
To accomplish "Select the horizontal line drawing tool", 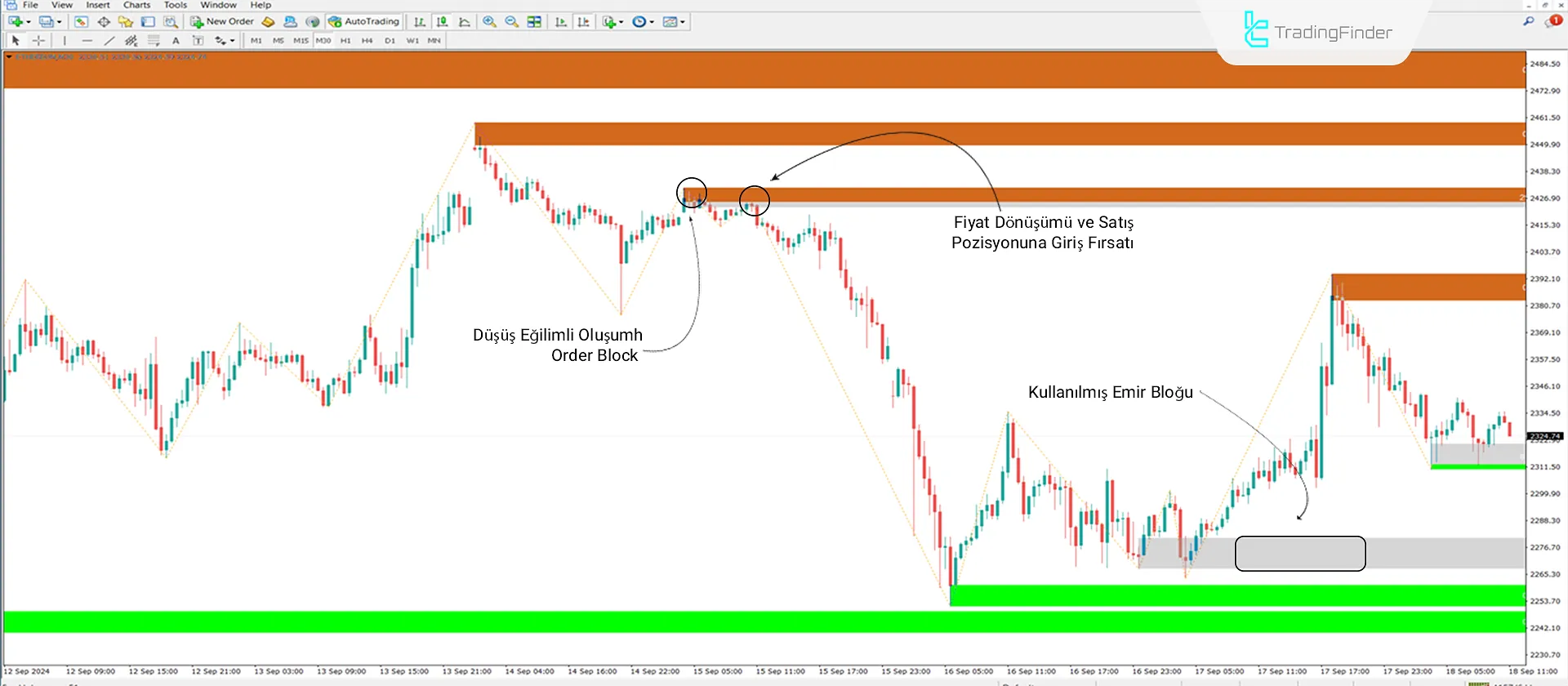I will point(87,40).
